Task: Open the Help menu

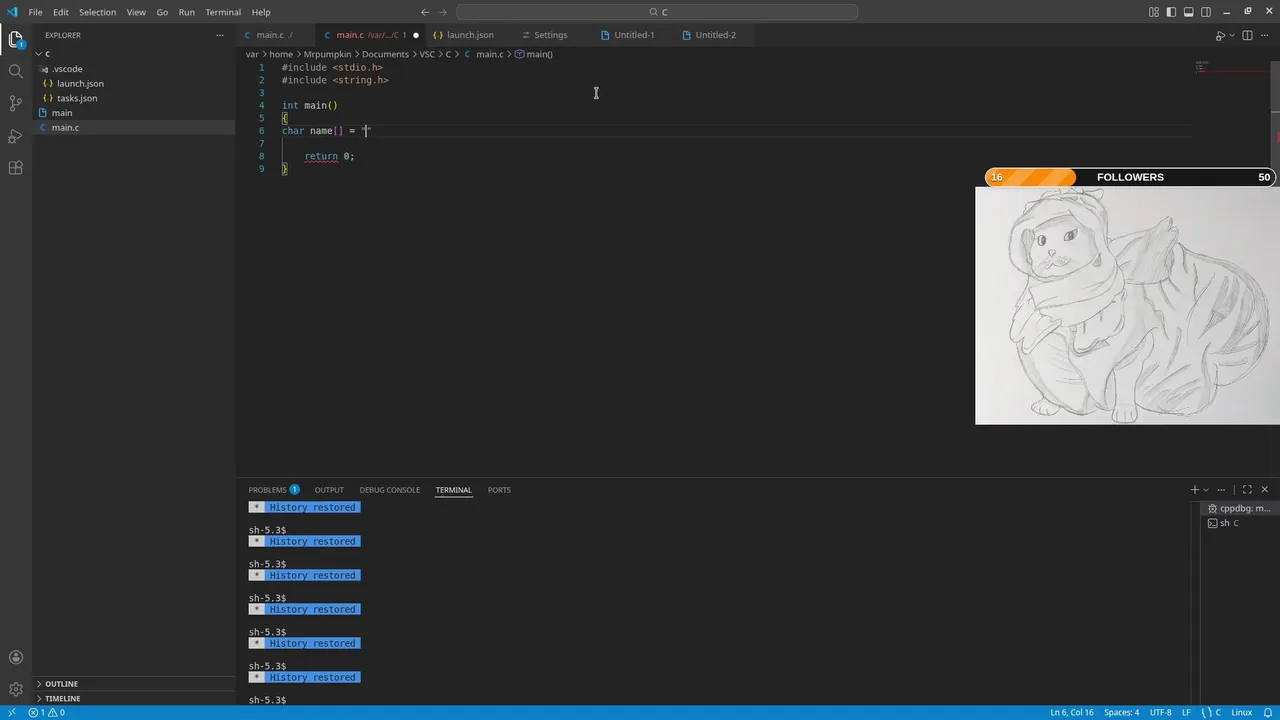Action: (x=261, y=12)
